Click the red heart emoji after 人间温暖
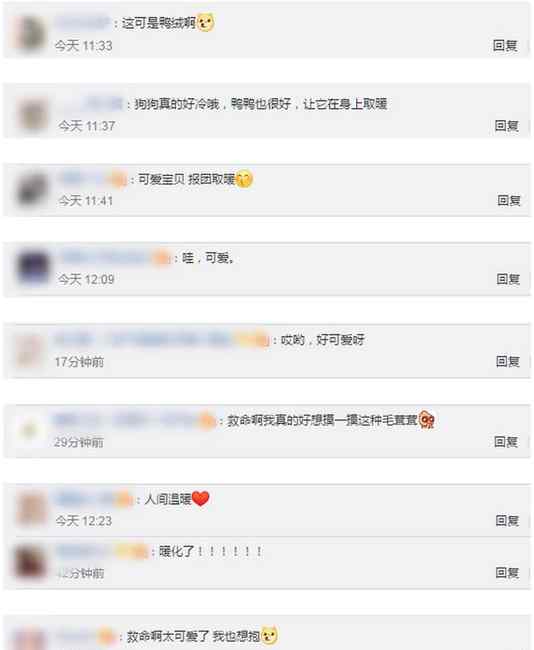Image resolution: width=534 pixels, height=650 pixels. click(201, 498)
